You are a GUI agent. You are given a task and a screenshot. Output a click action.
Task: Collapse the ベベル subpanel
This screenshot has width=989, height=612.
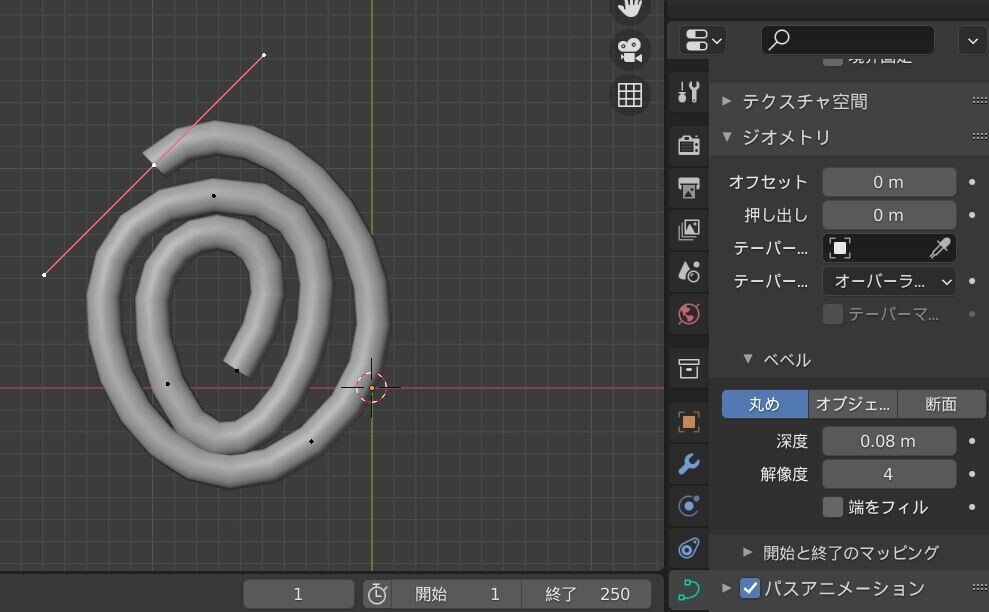click(747, 359)
